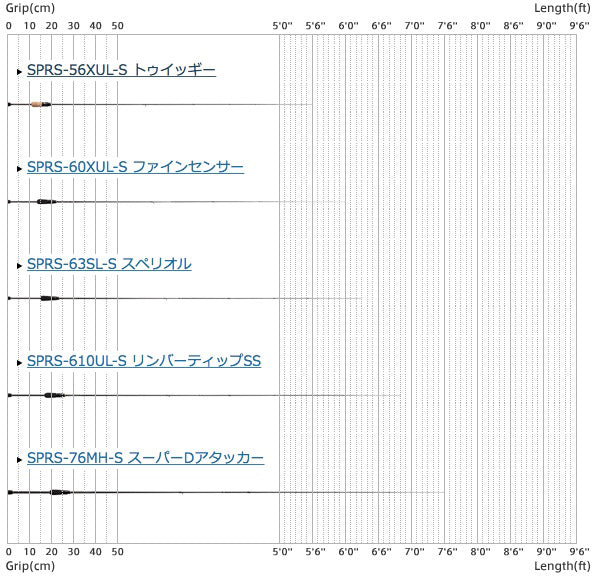599x579 pixels.
Task: Click the 9'6" mark on bottom length scale
Action: pos(579,552)
